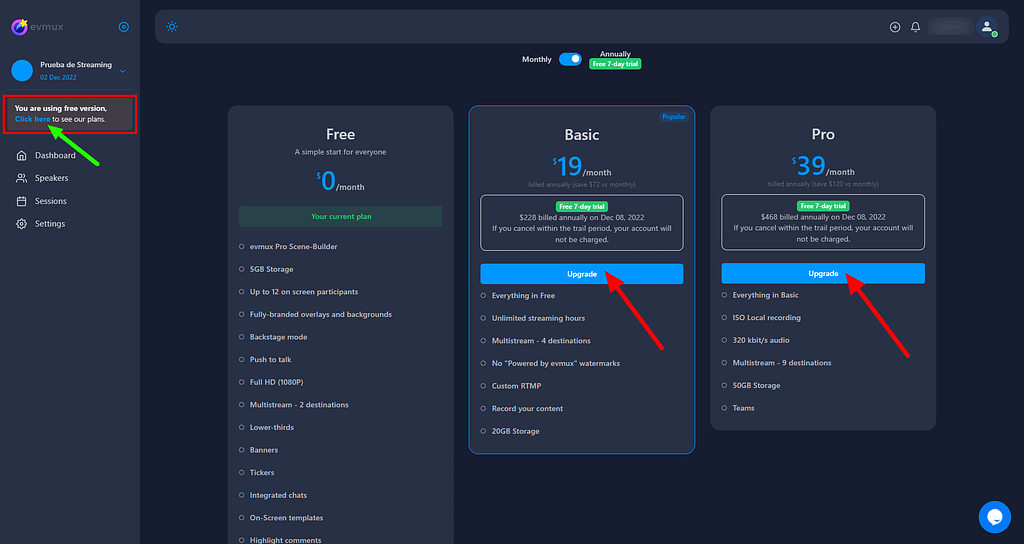The height and width of the screenshot is (544, 1024).
Task: Click 'Backstage mode' feature
Action: 278,337
